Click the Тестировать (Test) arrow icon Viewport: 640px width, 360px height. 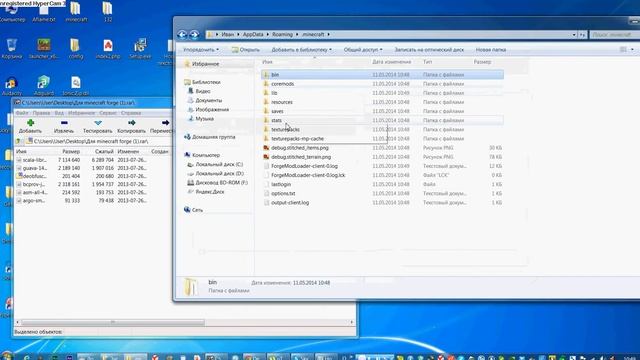point(98,122)
